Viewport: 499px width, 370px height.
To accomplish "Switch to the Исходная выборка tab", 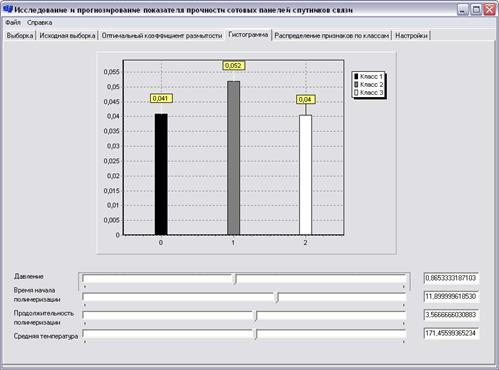I will 67,36.
